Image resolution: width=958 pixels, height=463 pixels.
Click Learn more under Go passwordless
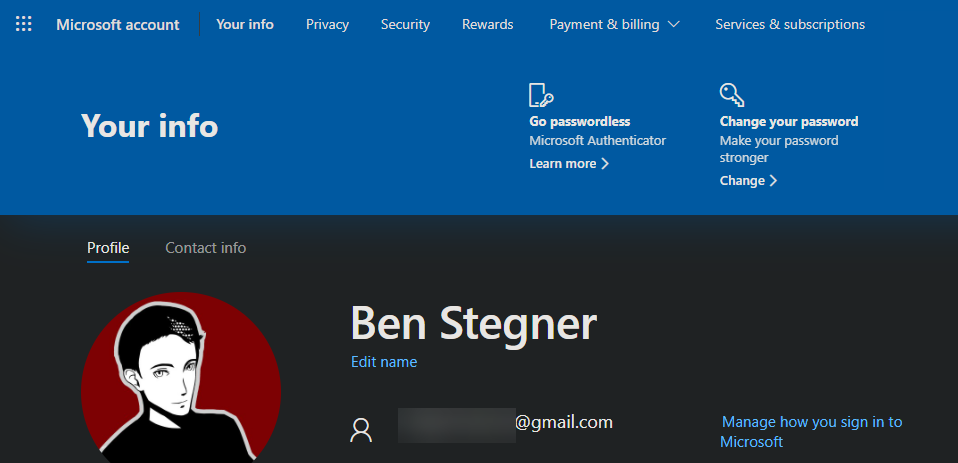569,164
